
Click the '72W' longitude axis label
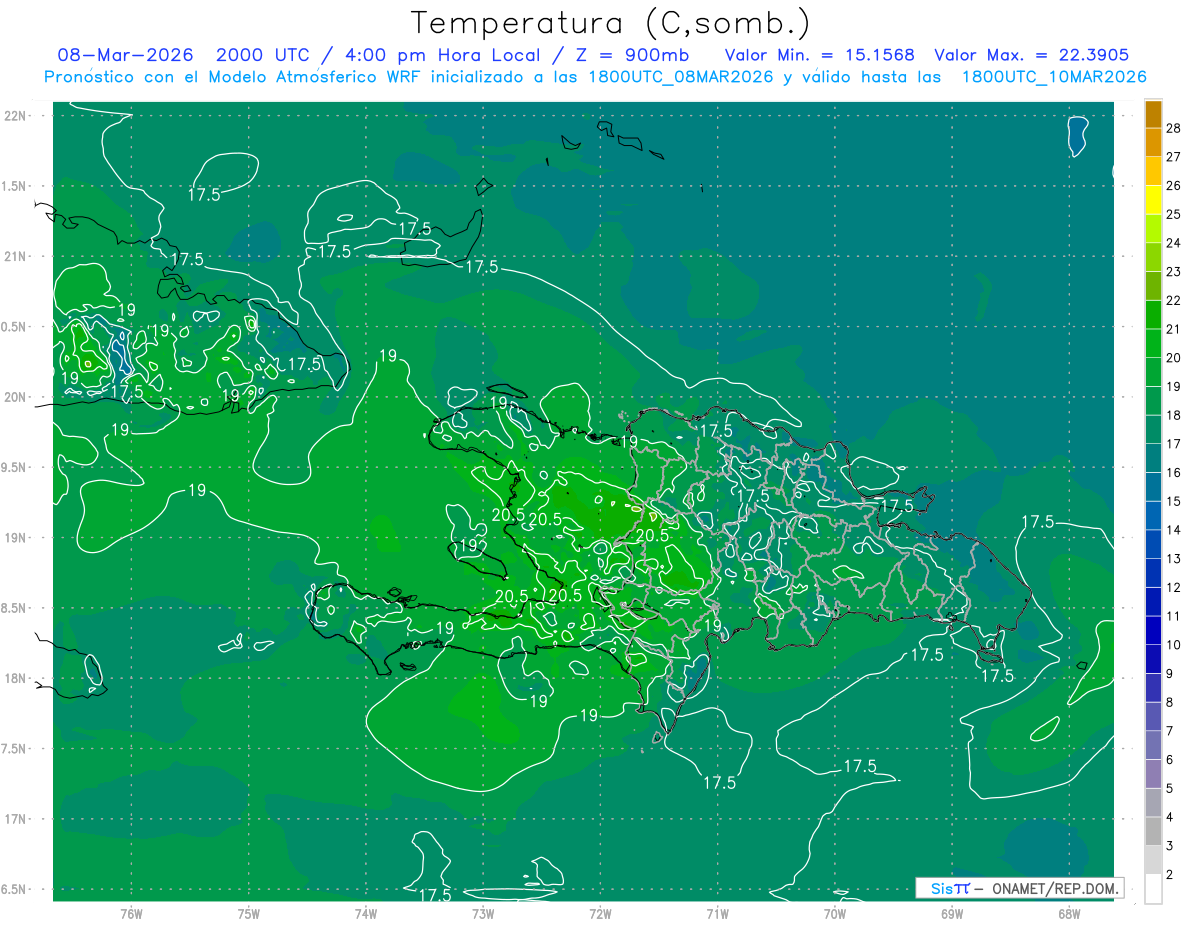601,913
